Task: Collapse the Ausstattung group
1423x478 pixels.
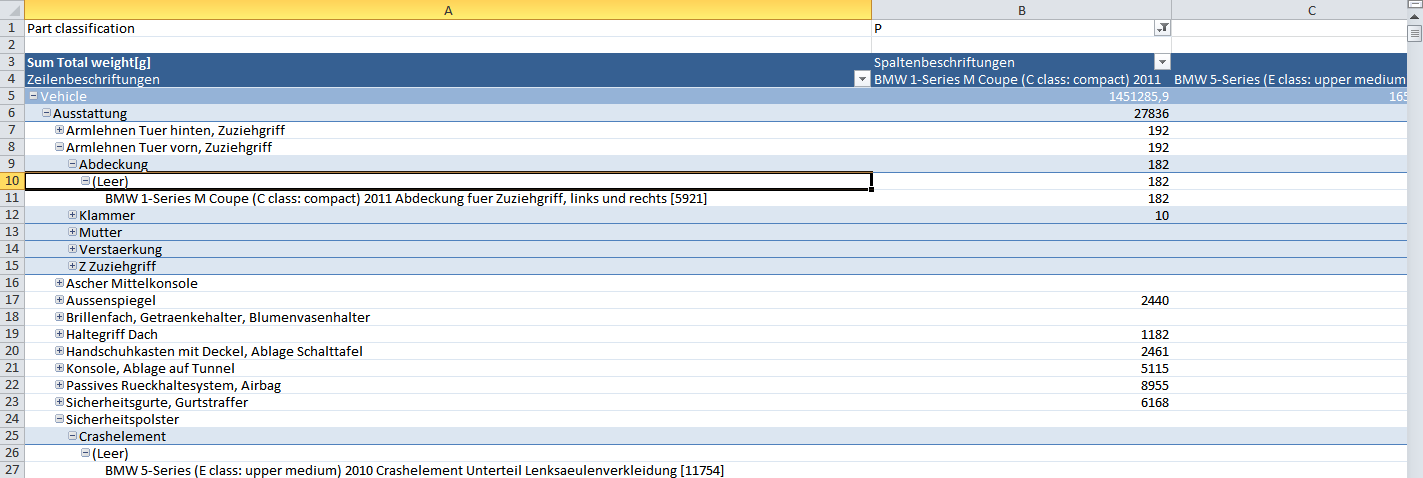Action: coord(46,114)
